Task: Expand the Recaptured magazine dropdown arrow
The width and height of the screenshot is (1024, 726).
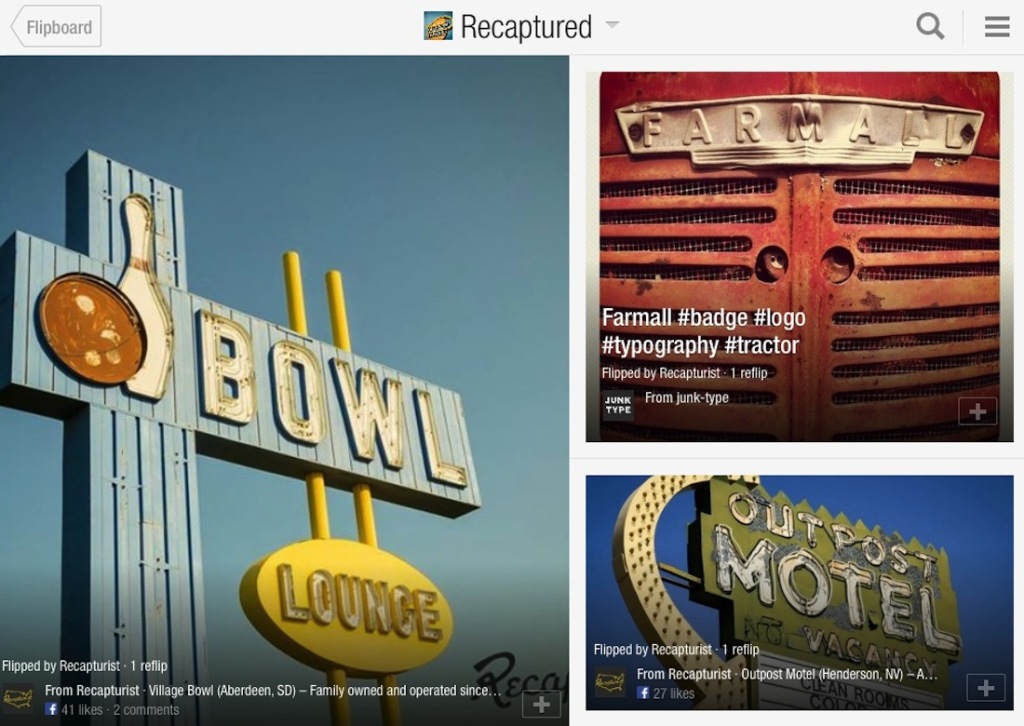Action: (x=612, y=25)
